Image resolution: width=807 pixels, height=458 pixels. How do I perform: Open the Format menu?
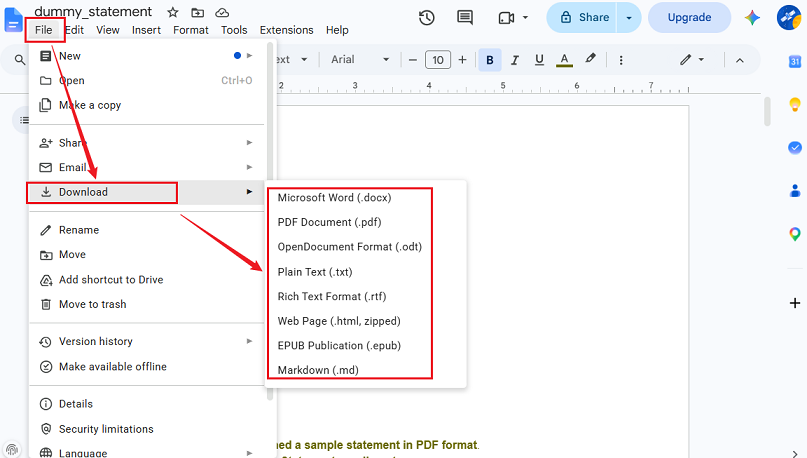pyautogui.click(x=190, y=30)
